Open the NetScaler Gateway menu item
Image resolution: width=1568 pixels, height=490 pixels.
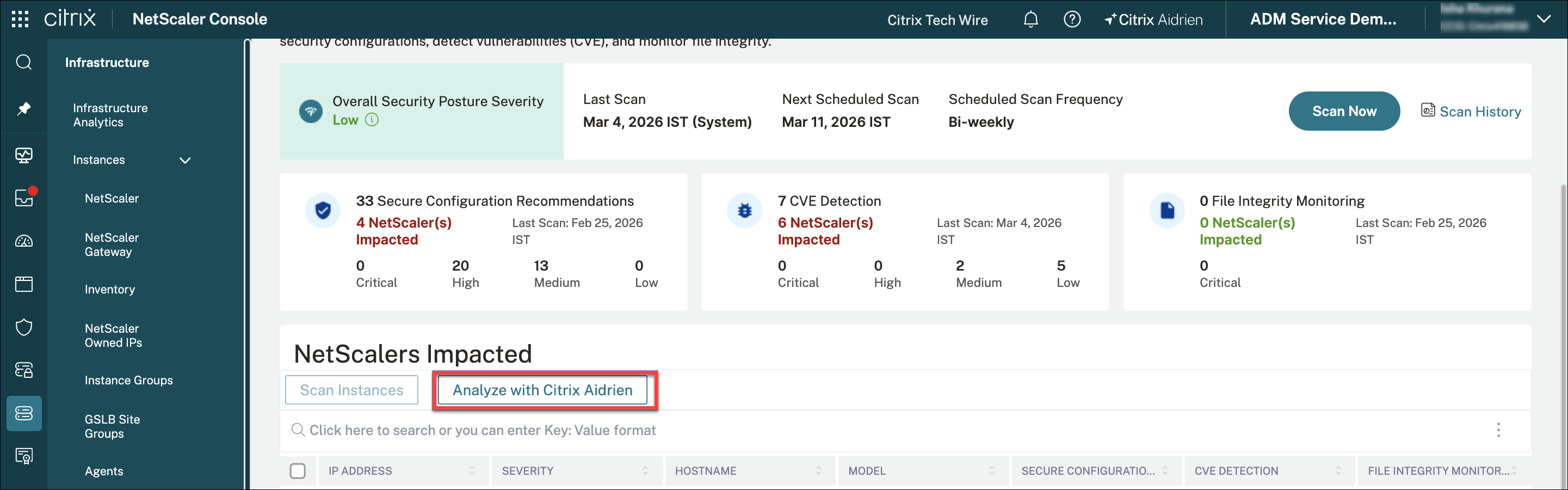(x=112, y=244)
